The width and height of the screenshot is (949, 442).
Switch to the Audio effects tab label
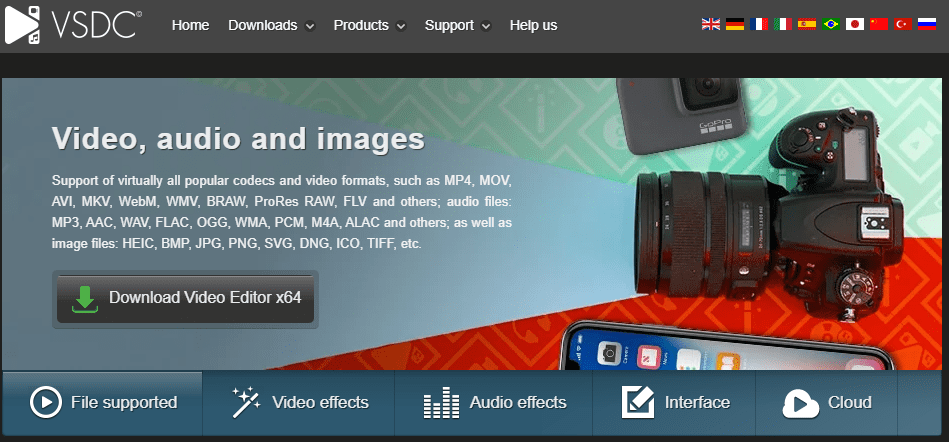tap(518, 403)
